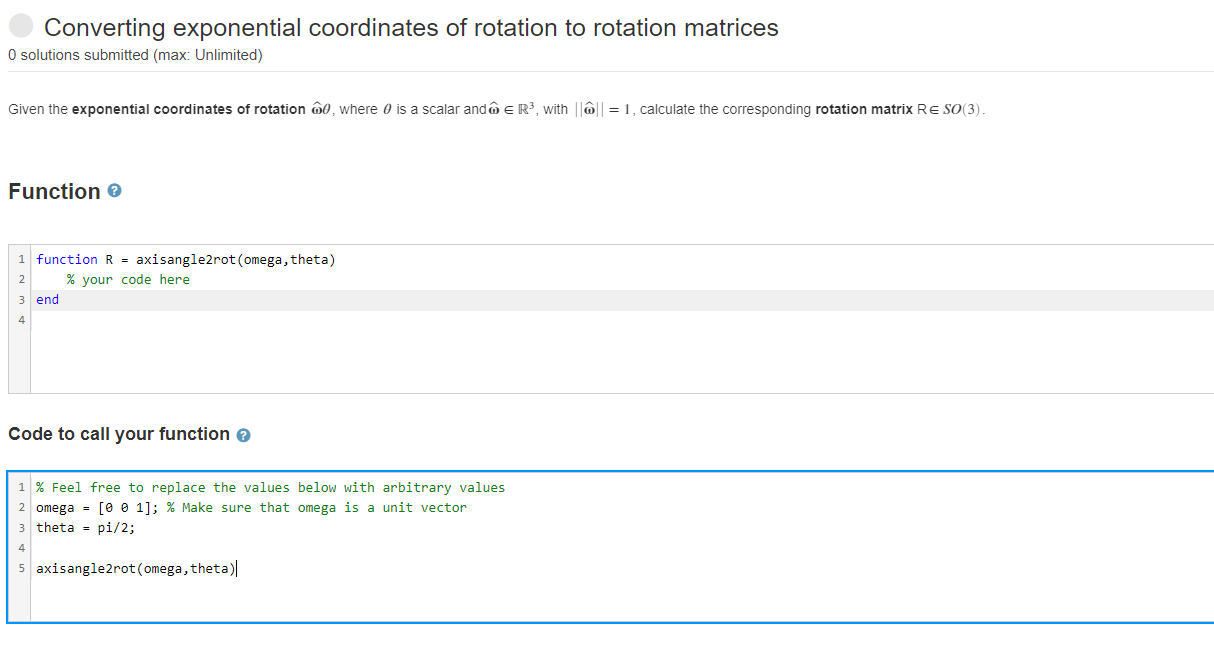The image size is (1214, 662).
Task: Click inside the highlighted blue call code panel
Action: [x=600, y=600]
